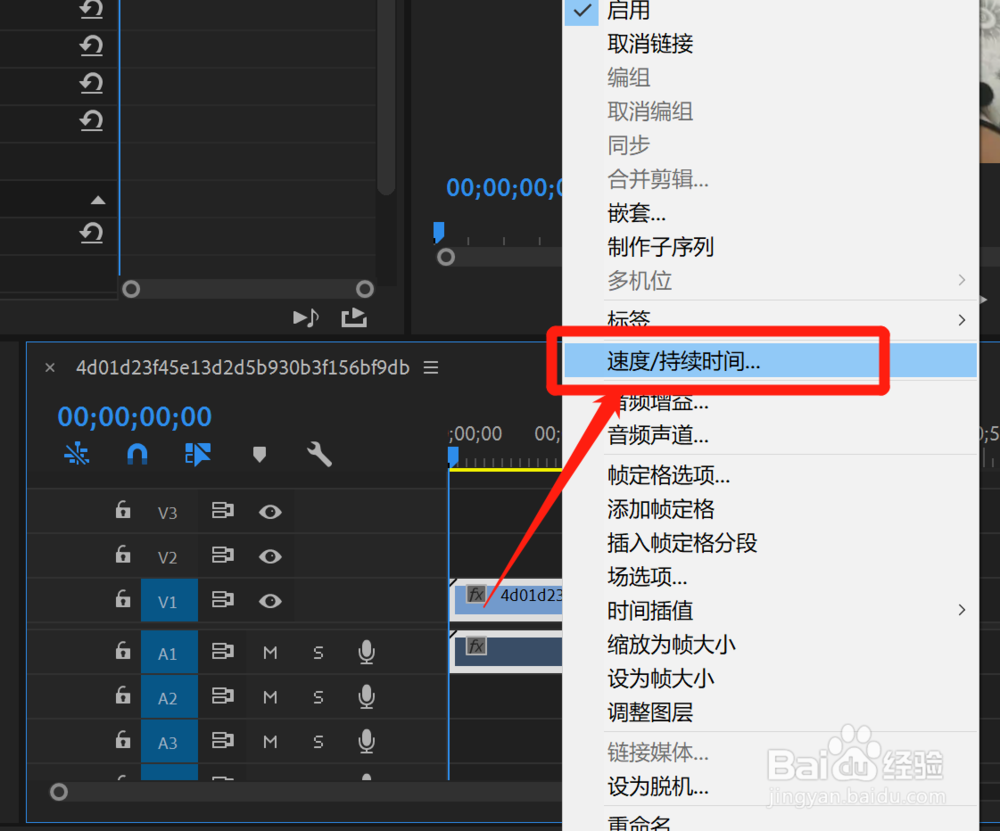Toggle V3 track lock

[122, 510]
